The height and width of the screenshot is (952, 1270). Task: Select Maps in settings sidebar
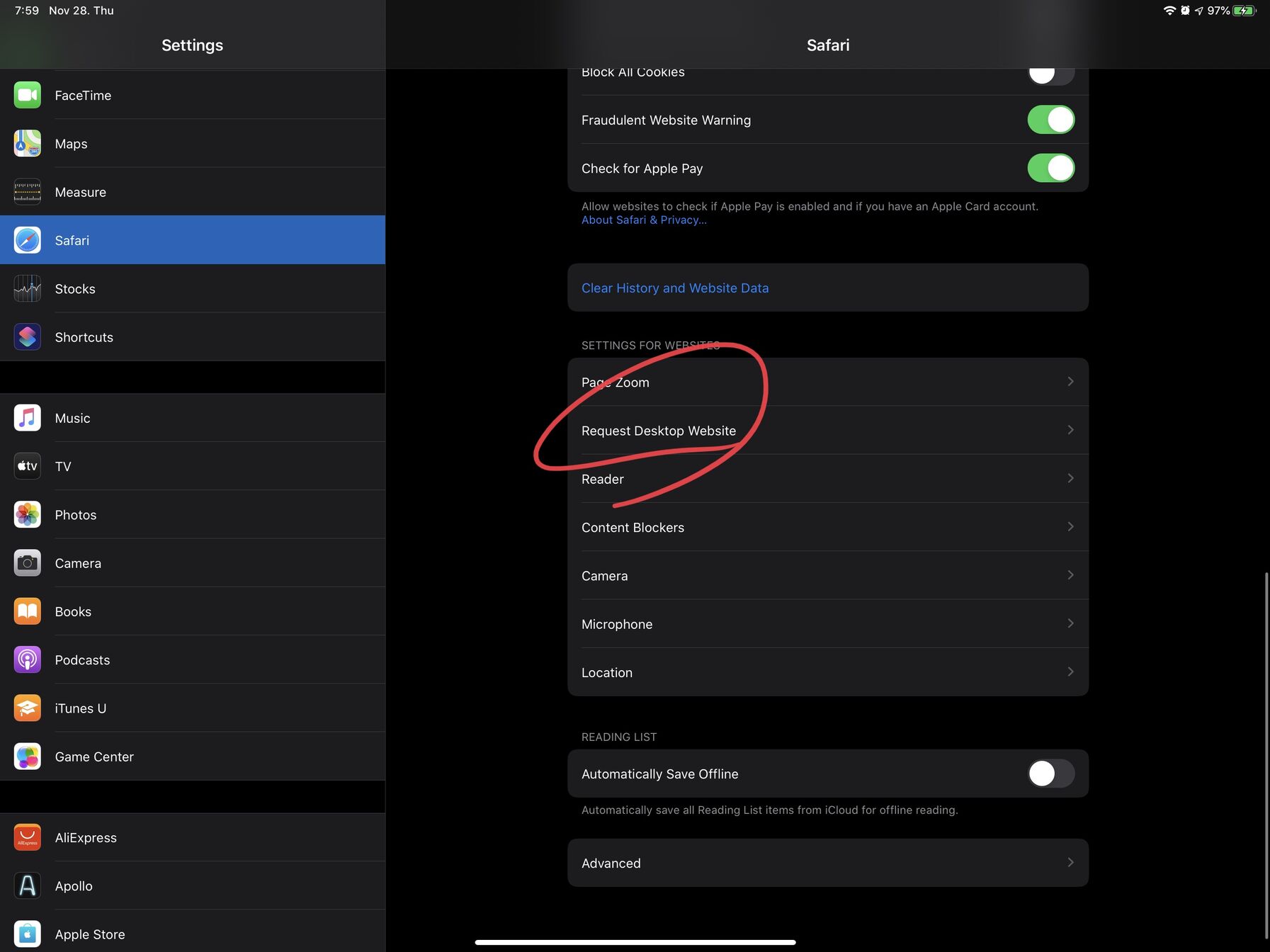(193, 143)
